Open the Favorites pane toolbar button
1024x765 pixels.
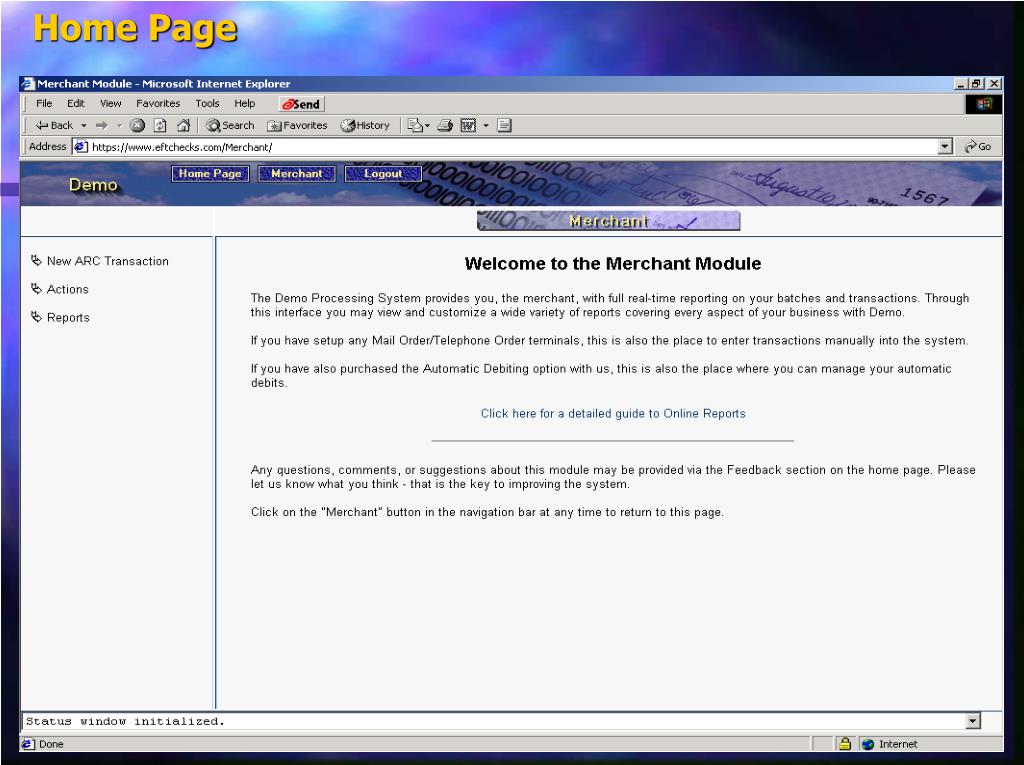tap(297, 125)
